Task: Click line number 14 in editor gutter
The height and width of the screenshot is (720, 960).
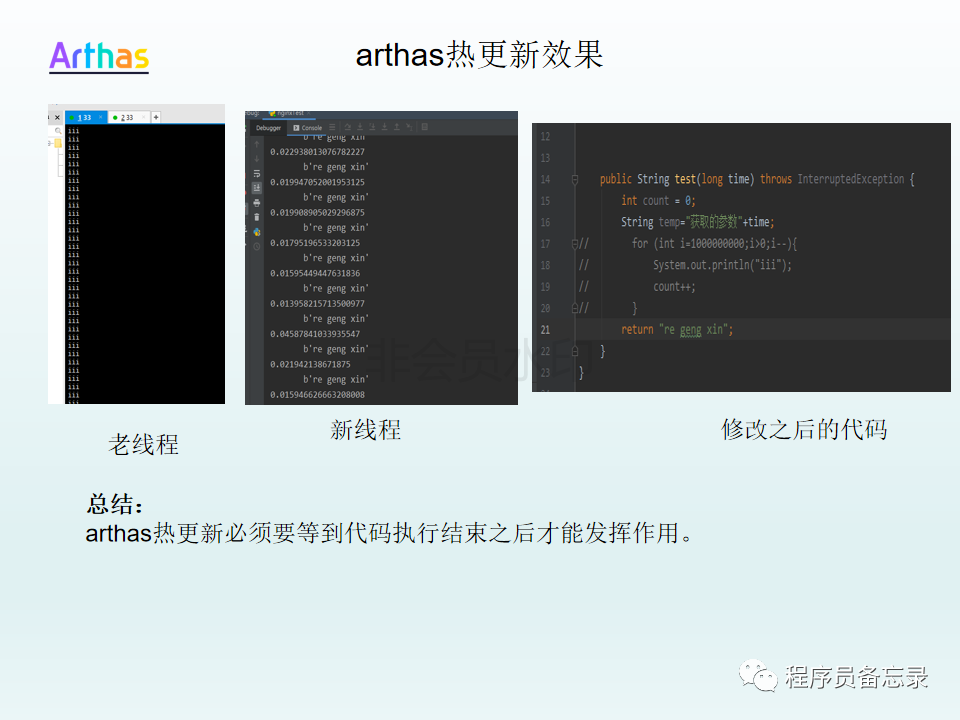Action: [x=545, y=179]
